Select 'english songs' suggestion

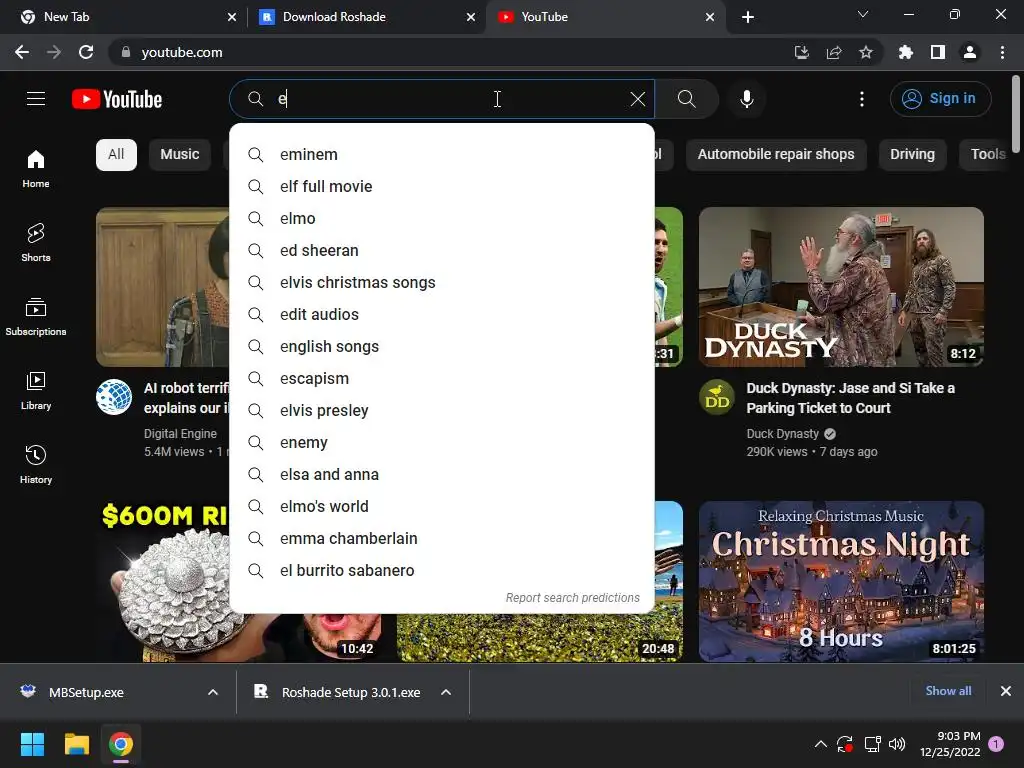click(442, 347)
